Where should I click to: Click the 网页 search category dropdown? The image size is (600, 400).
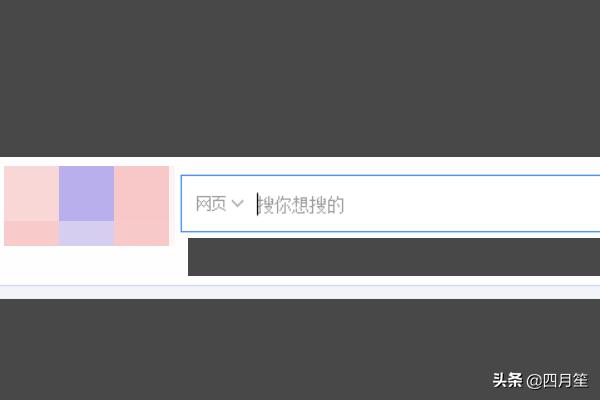tap(212, 204)
